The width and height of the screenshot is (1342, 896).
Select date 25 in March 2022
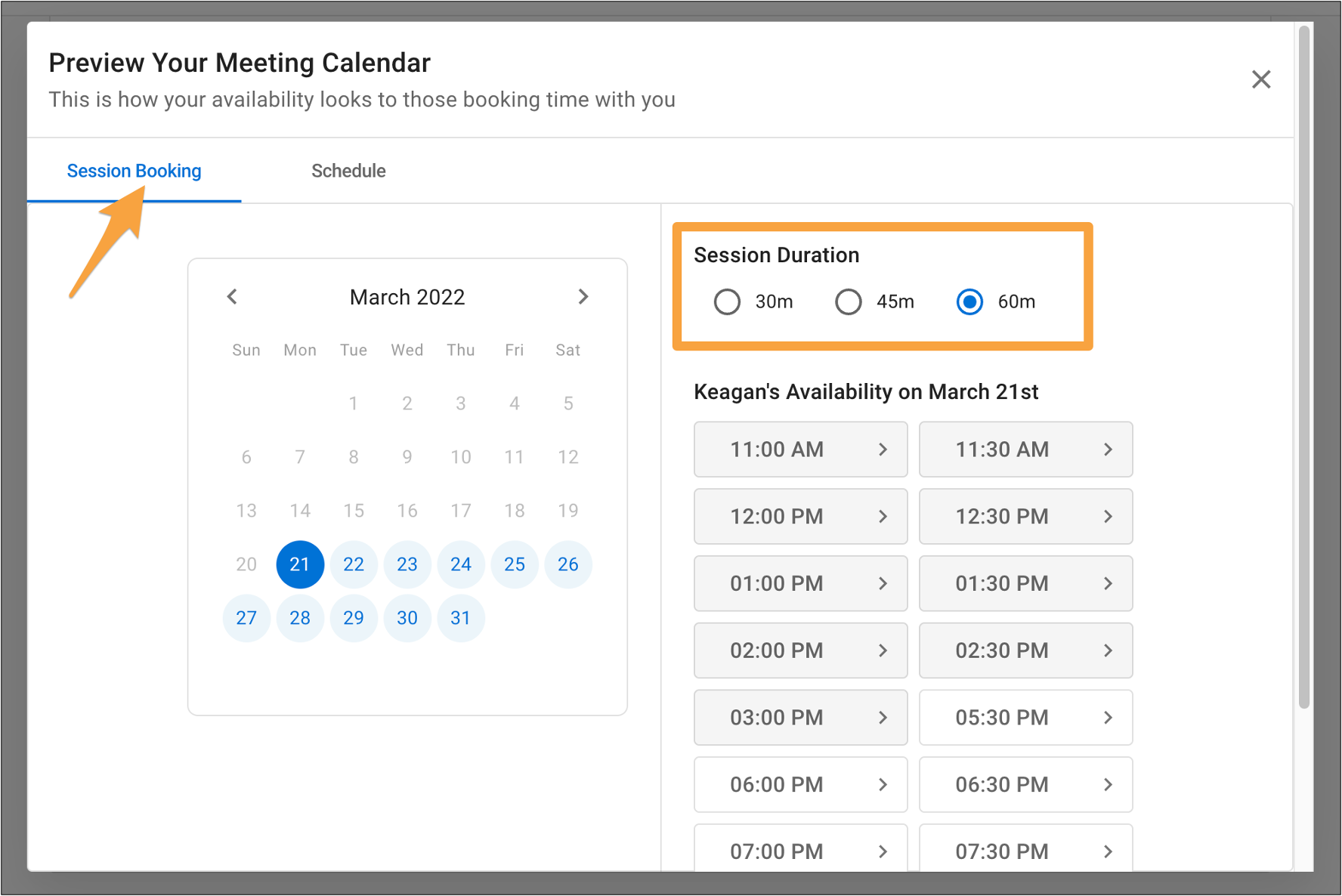click(515, 564)
